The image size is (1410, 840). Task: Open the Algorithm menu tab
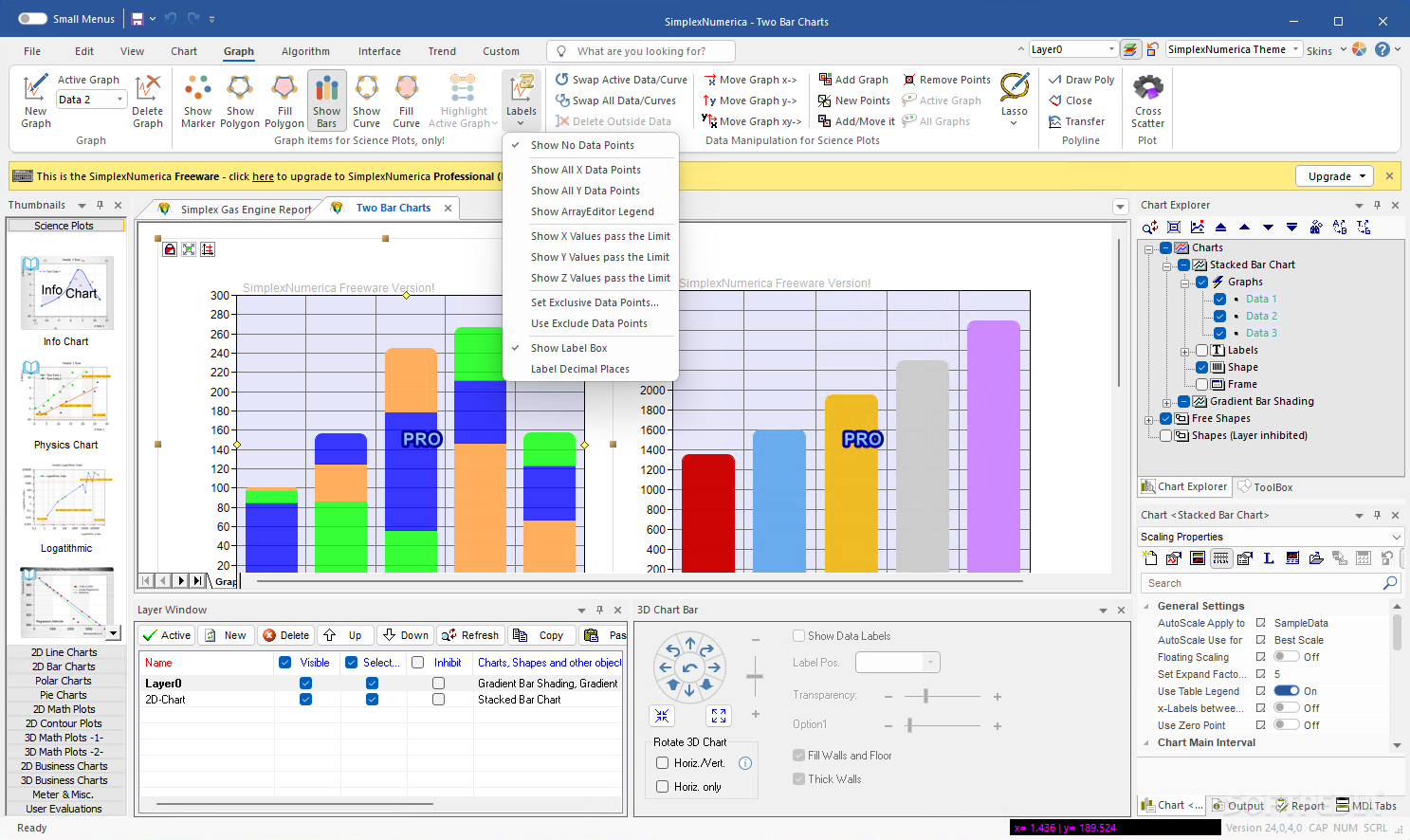pos(305,51)
